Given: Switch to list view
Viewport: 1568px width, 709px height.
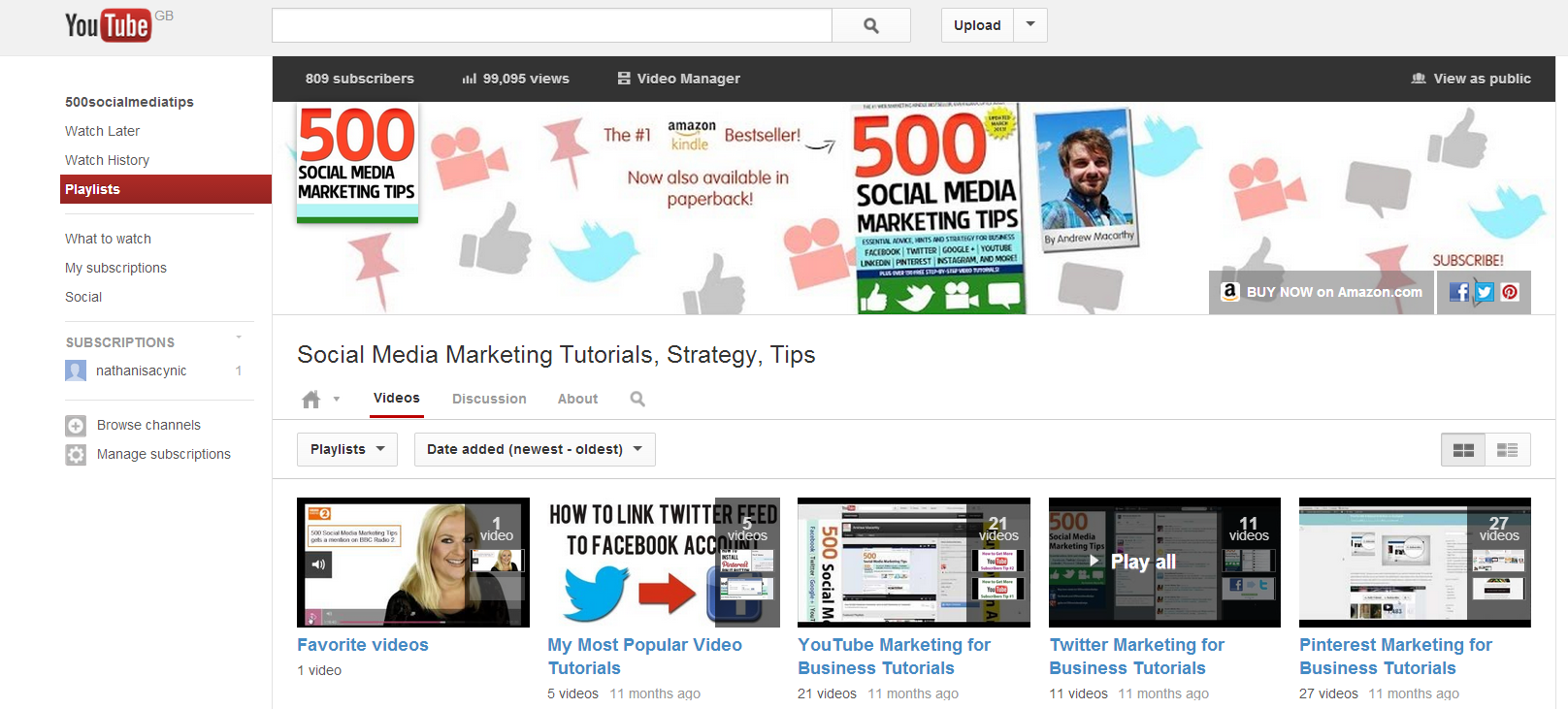Looking at the screenshot, I should 1507,450.
